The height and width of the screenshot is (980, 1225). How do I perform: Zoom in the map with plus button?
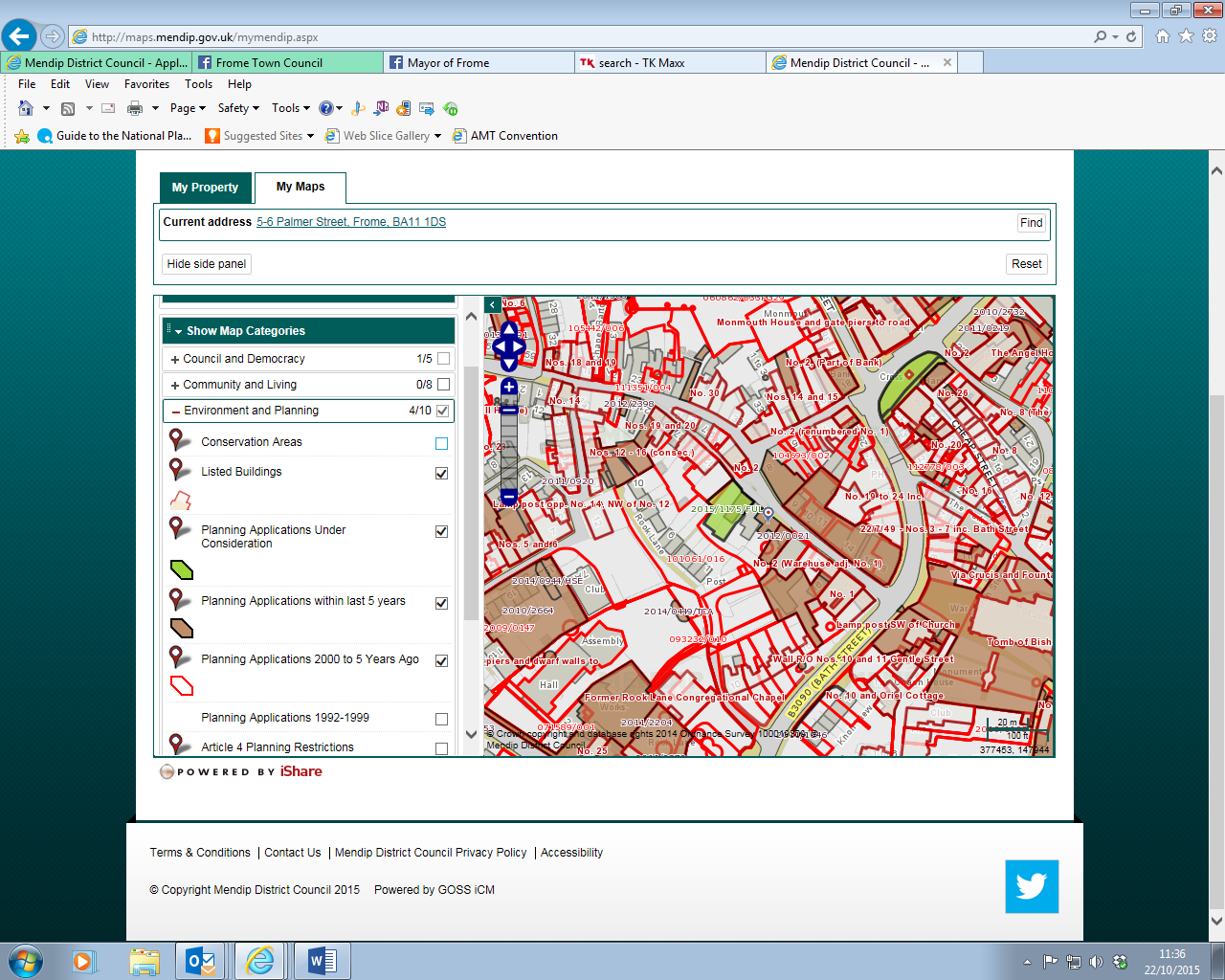(509, 387)
